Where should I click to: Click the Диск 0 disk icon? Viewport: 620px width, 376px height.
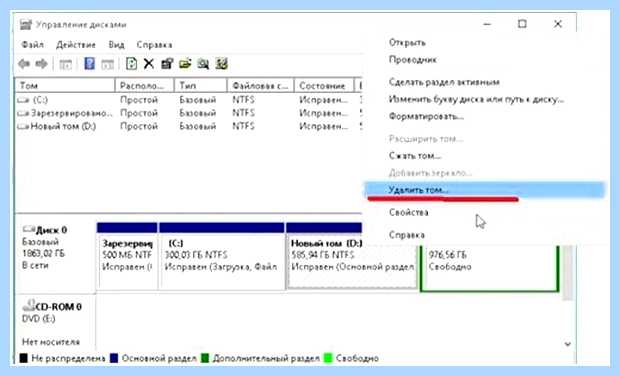pyautogui.click(x=28, y=229)
